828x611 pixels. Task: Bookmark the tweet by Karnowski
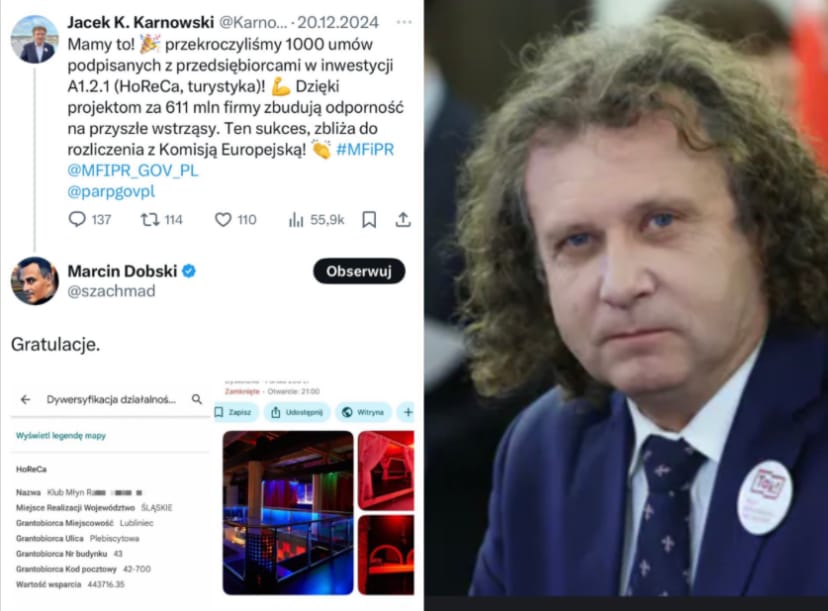point(369,219)
